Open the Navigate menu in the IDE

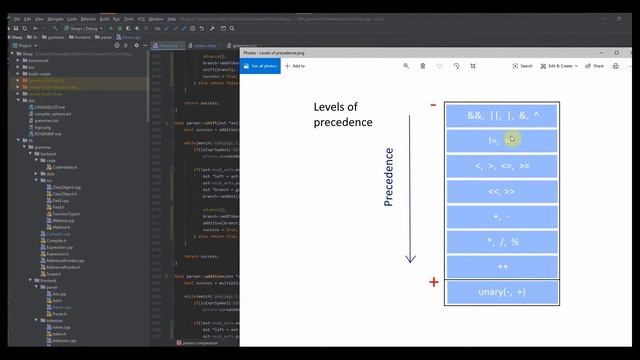pyautogui.click(x=56, y=19)
